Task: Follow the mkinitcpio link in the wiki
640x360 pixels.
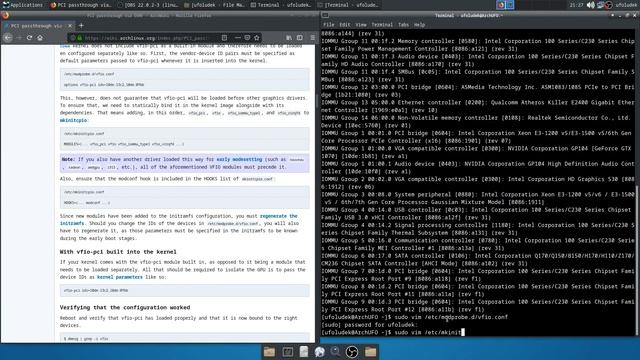Action: pos(73,120)
